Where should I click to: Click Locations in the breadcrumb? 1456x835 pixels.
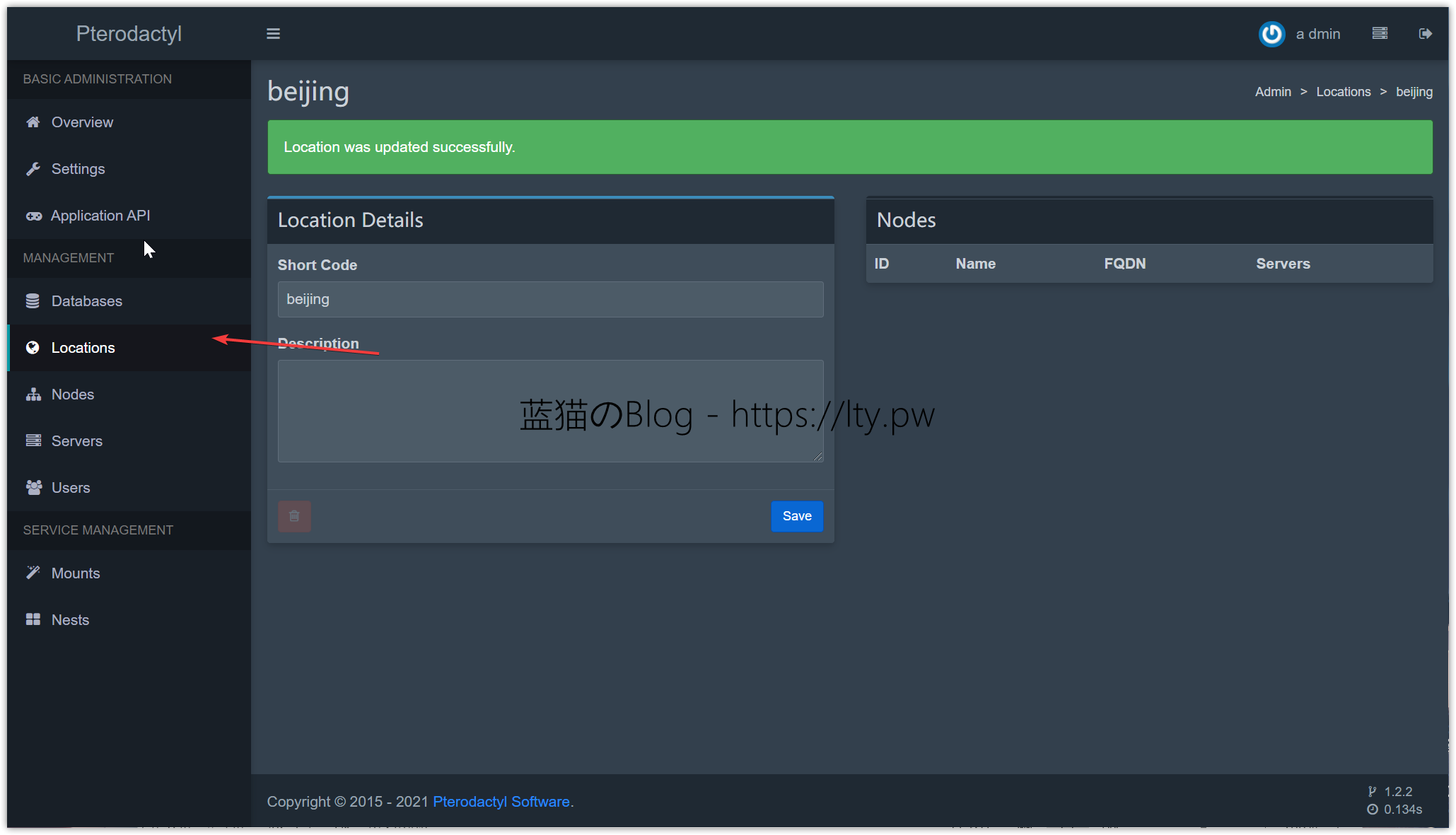(1343, 92)
